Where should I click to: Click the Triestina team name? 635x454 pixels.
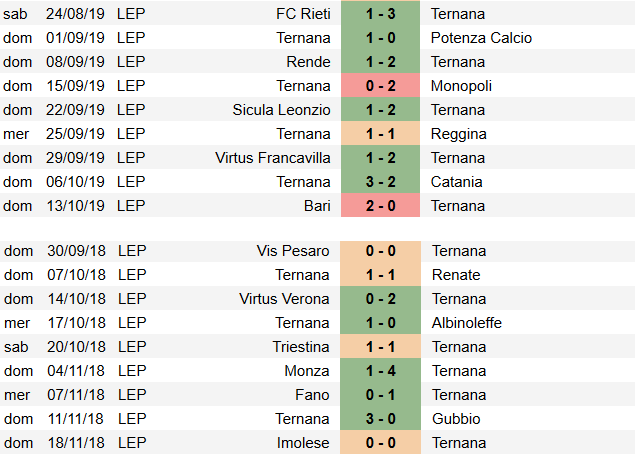tap(300, 347)
